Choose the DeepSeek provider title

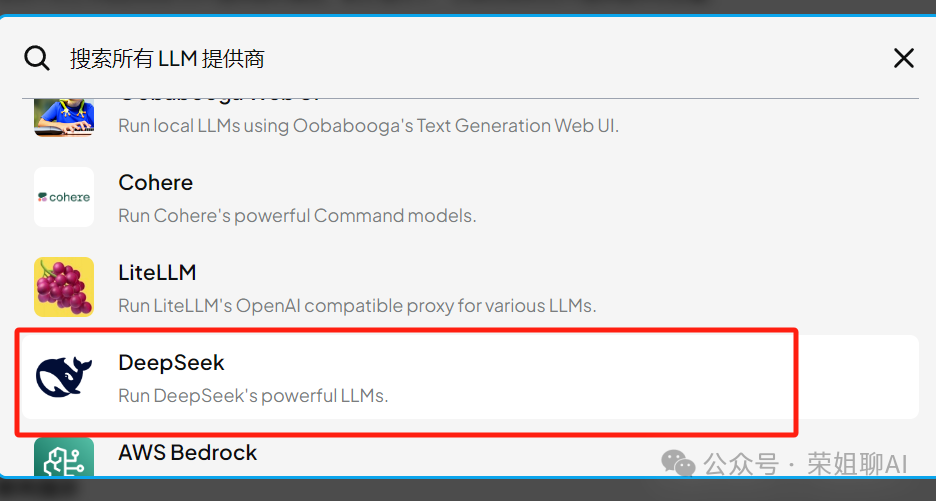pos(171,363)
